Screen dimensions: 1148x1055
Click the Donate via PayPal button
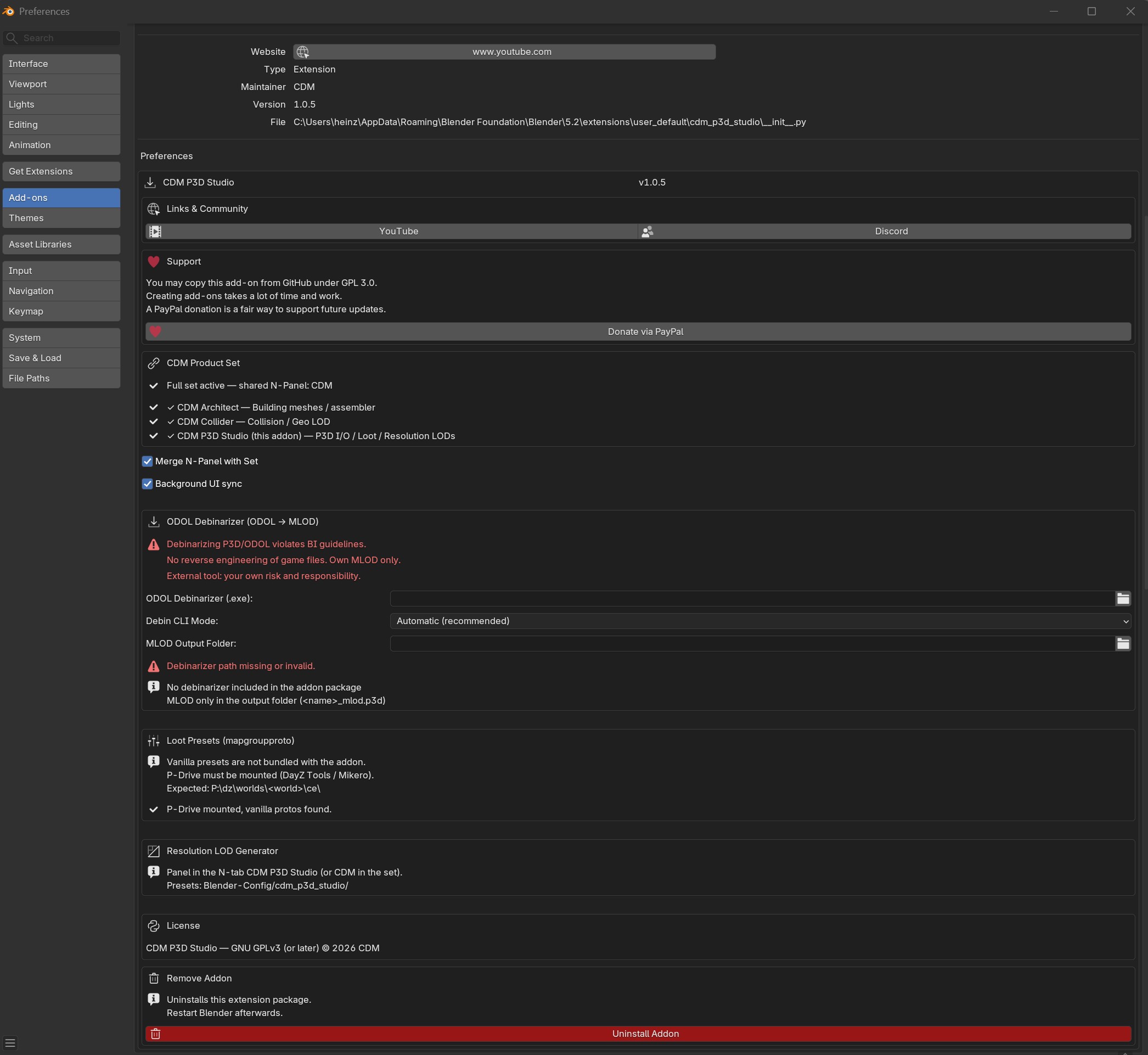[x=638, y=332]
